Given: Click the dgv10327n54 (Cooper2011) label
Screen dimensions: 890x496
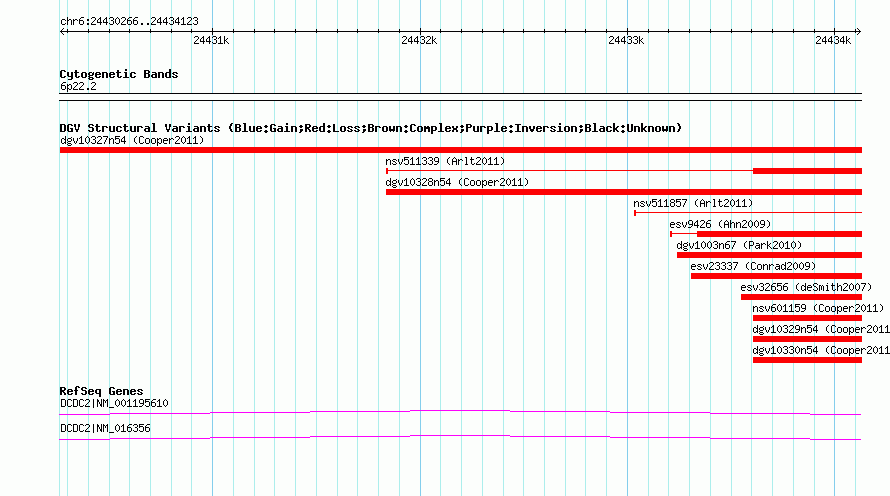Looking at the screenshot, I should tap(132, 140).
